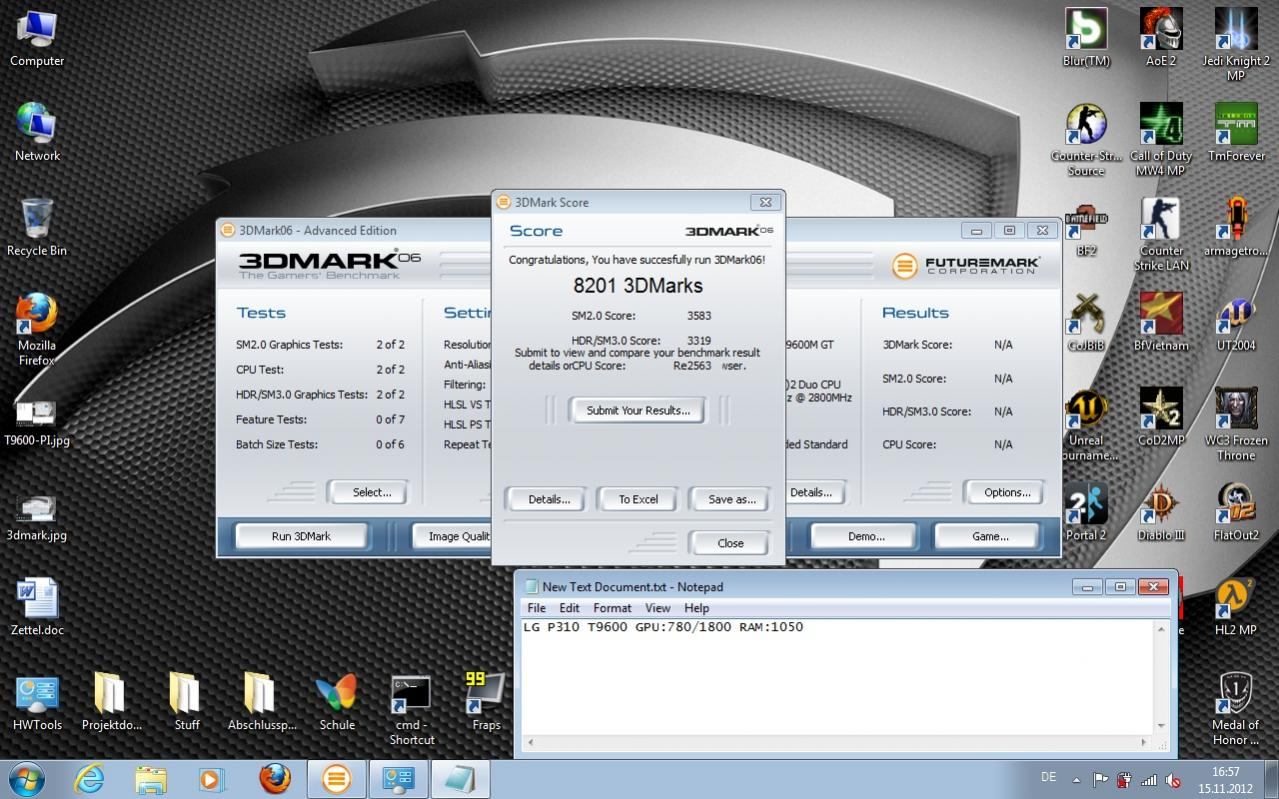Screen dimensions: 1279x799
Task: Switch to 3DMark06 taskbar button
Action: pyautogui.click(x=336, y=779)
